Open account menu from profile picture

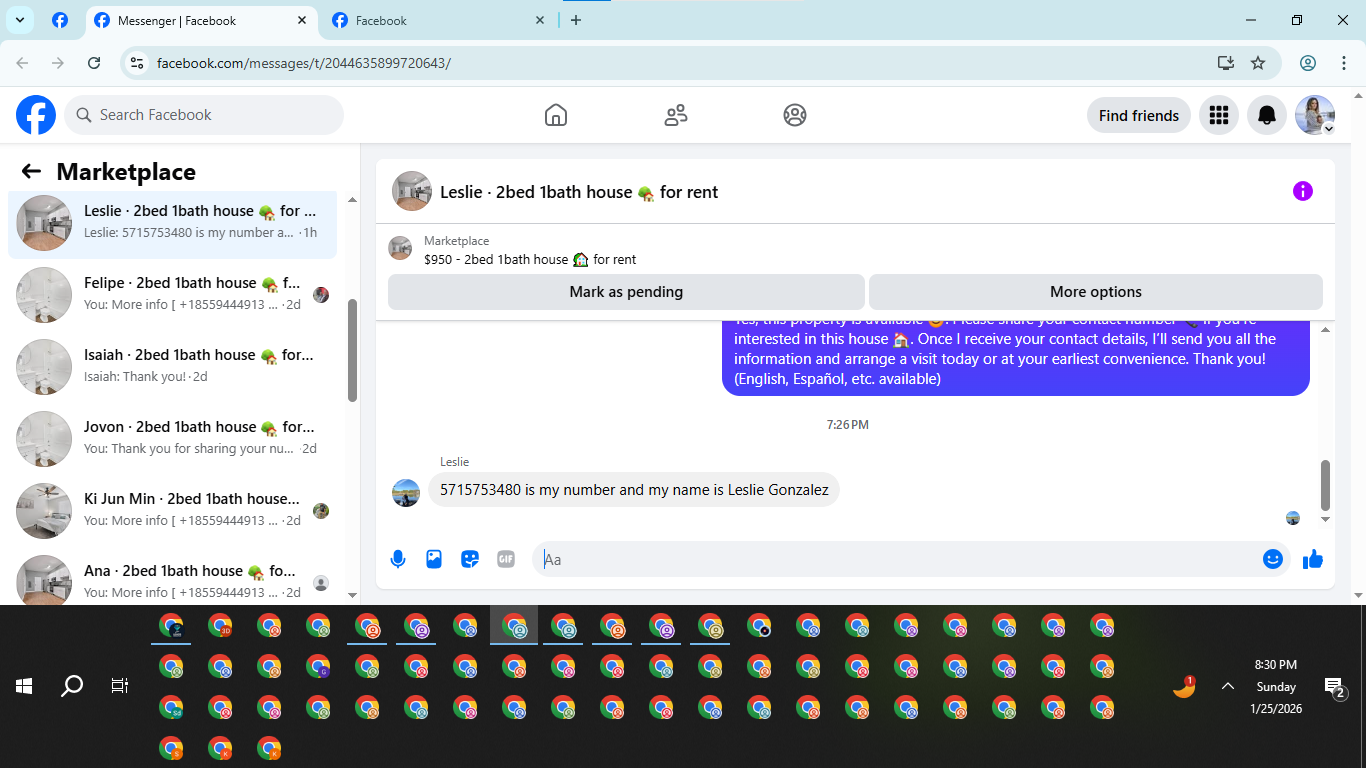point(1315,115)
